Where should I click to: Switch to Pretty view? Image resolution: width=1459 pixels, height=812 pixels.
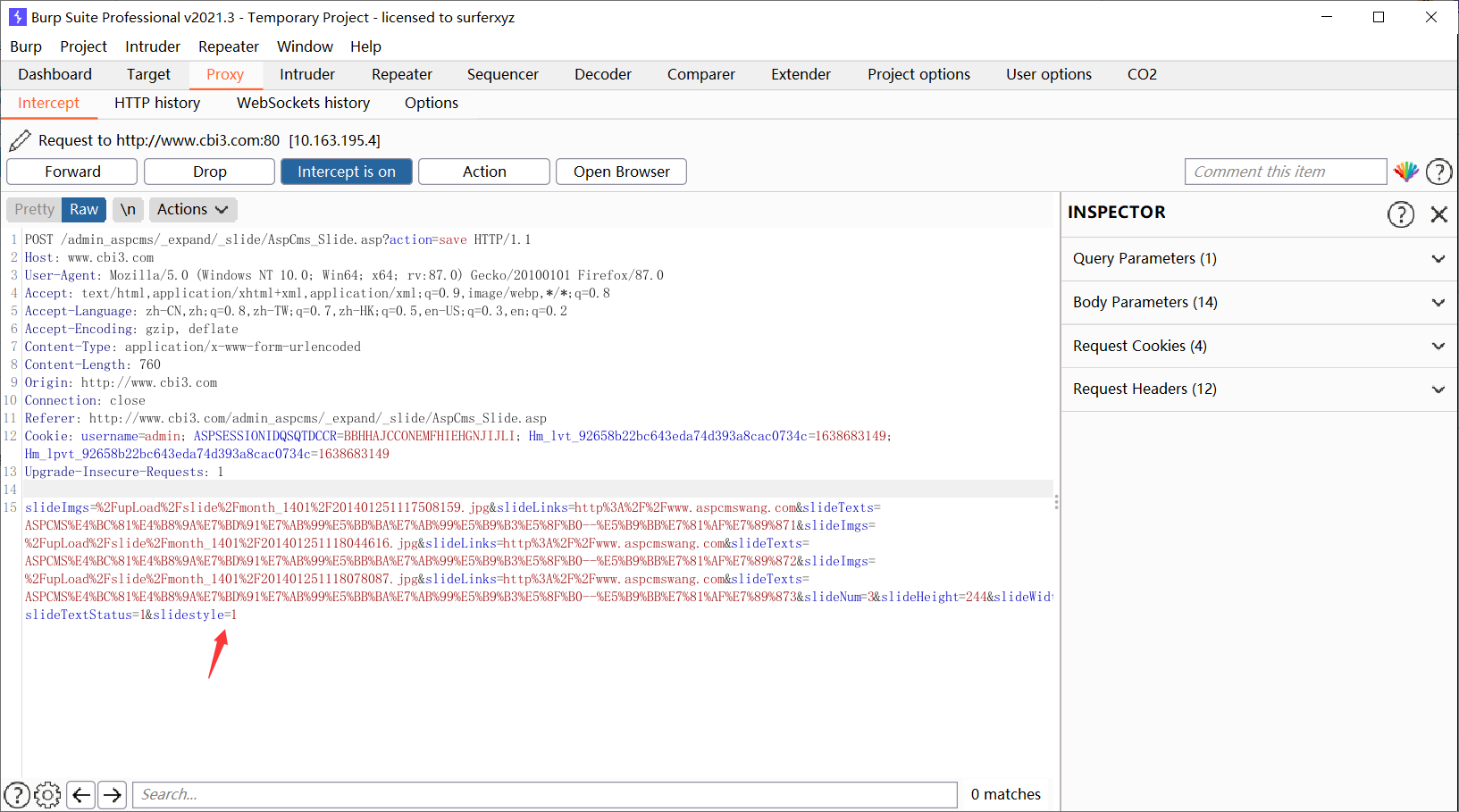tap(34, 209)
